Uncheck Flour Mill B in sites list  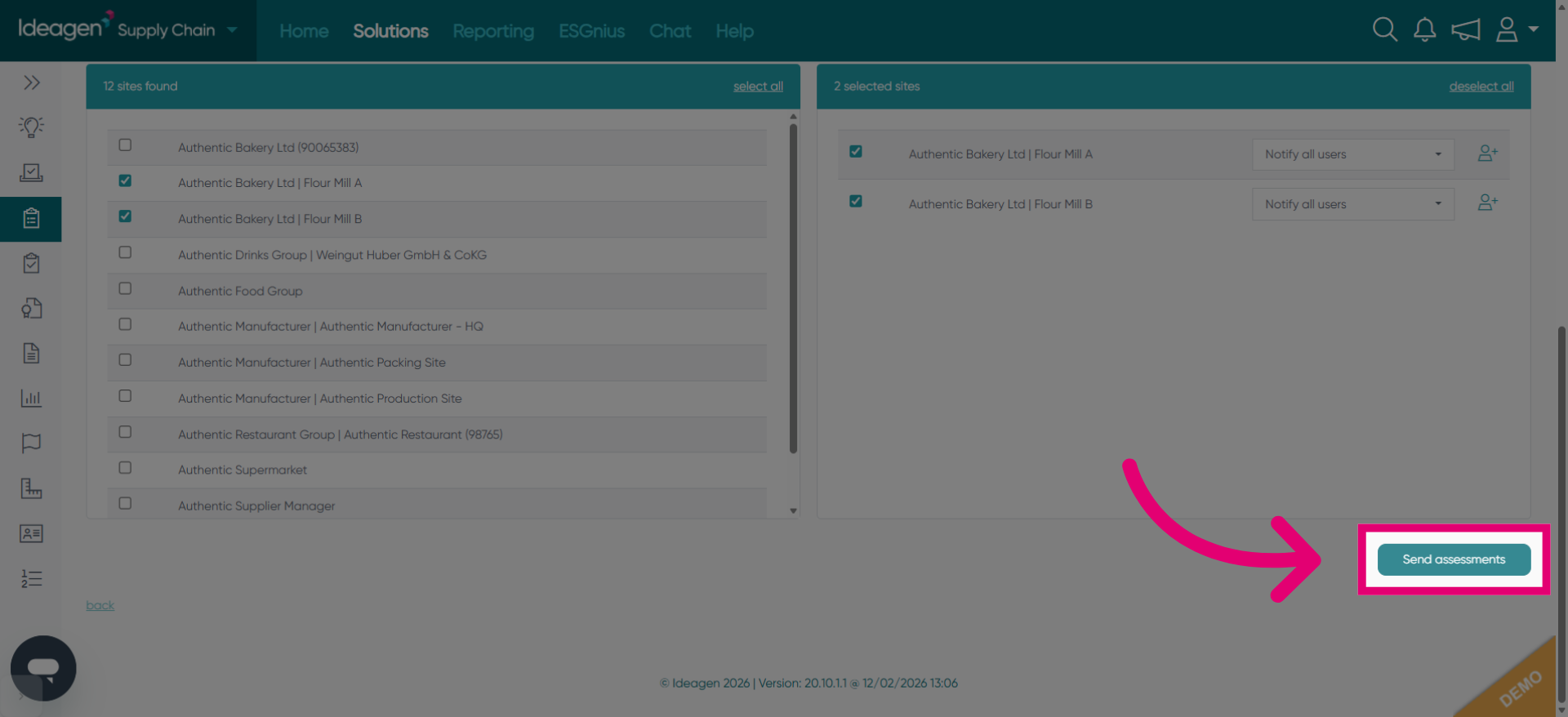tap(125, 216)
